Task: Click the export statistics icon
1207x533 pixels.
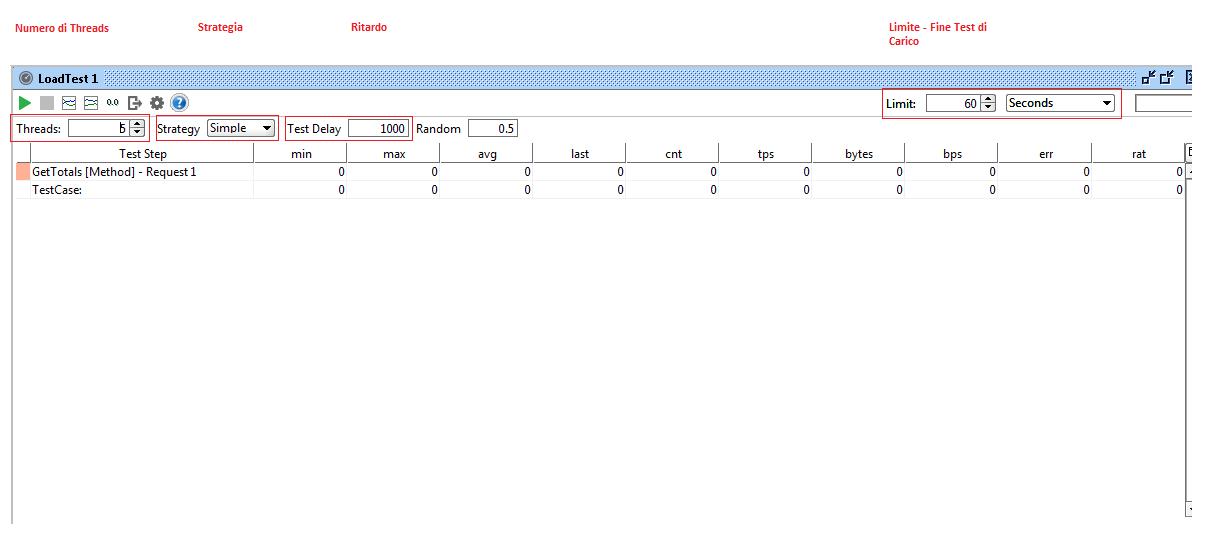Action: coord(135,103)
